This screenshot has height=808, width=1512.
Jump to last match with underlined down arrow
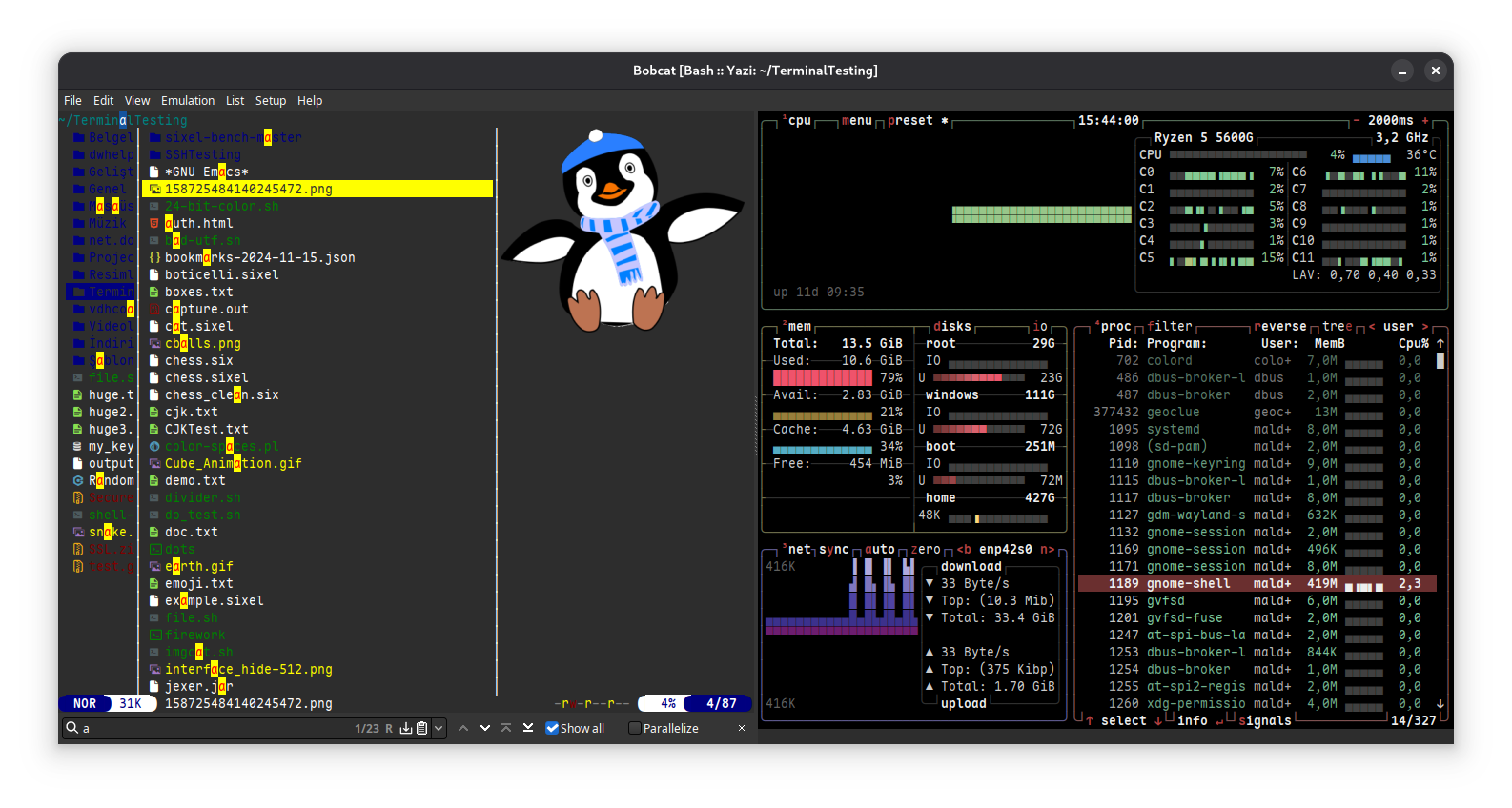coord(528,728)
